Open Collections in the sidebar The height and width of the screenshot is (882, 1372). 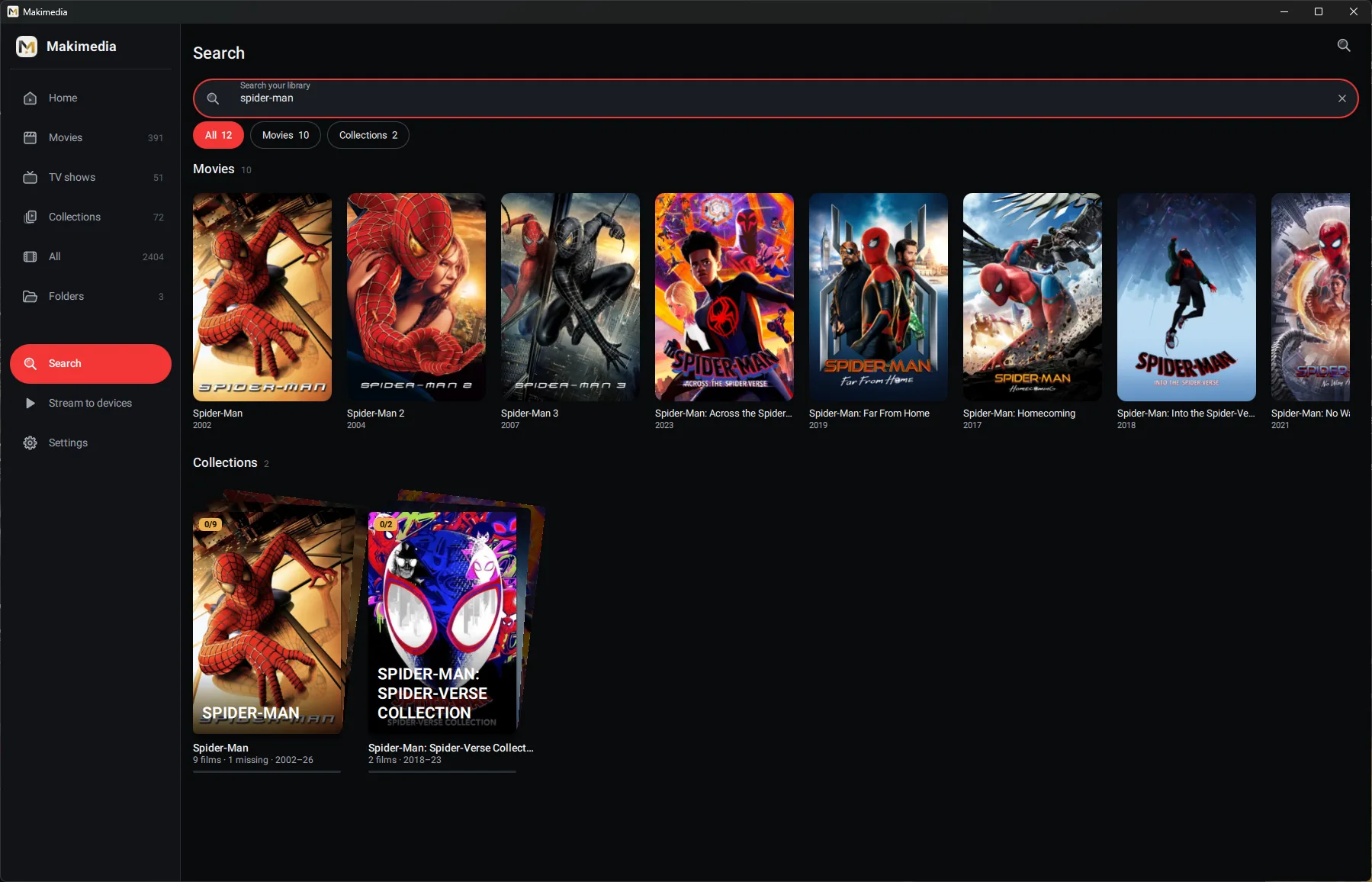[x=91, y=217]
